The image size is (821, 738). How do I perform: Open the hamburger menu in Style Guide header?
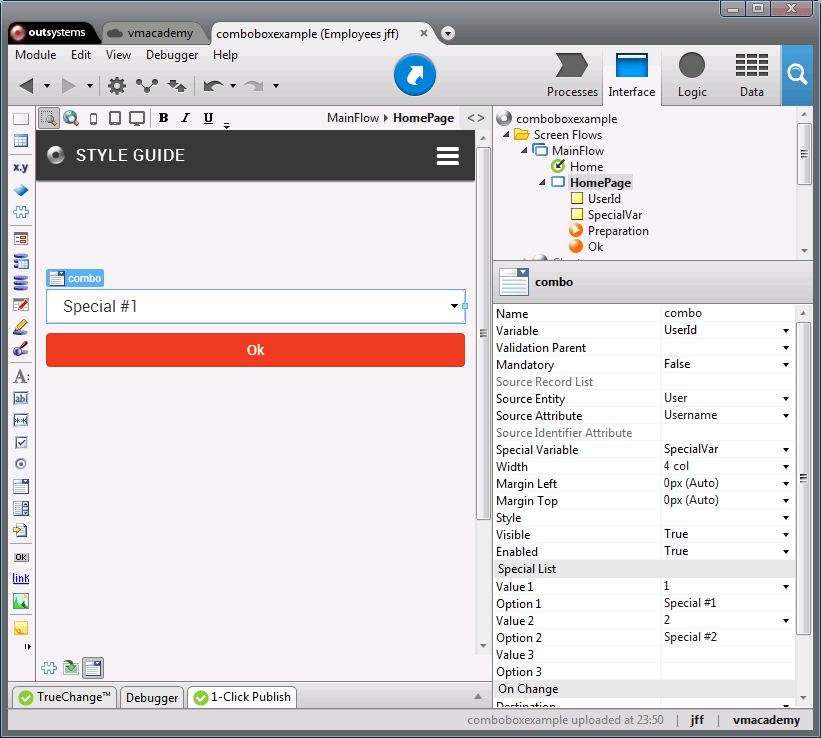tap(448, 156)
